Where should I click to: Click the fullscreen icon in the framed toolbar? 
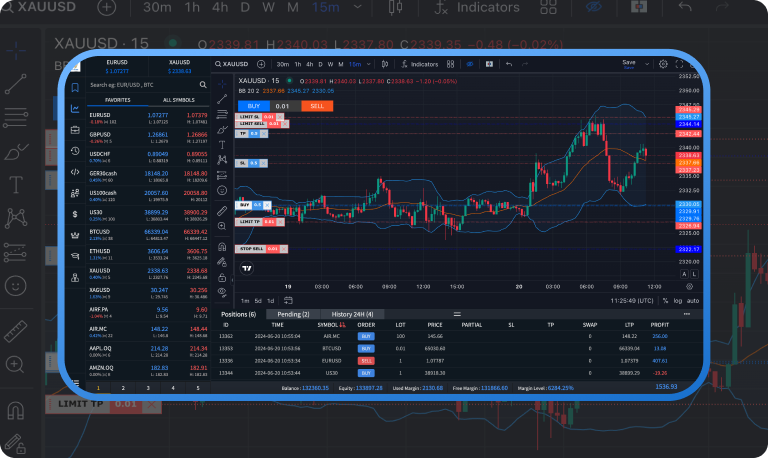679,64
